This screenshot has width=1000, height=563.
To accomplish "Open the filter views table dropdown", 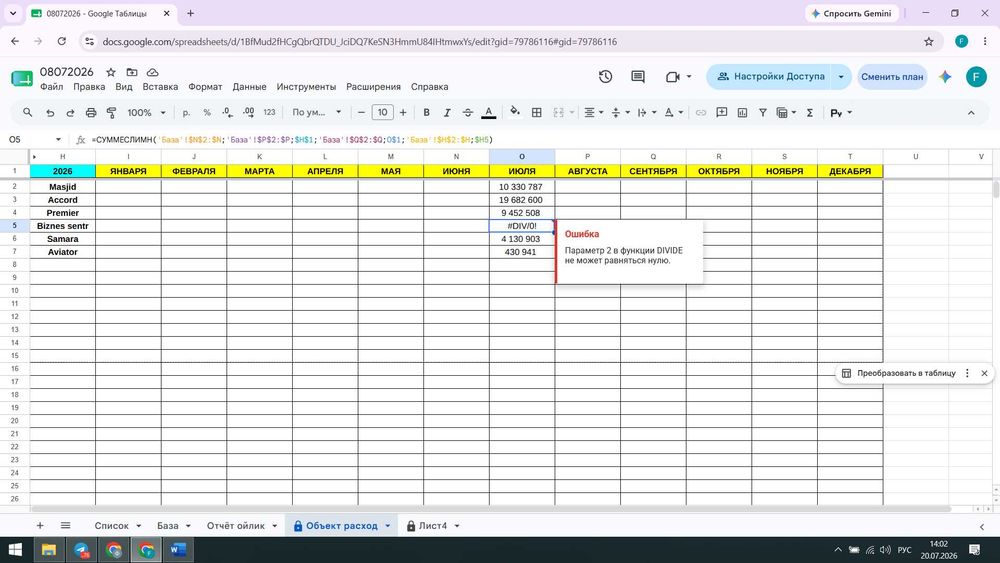I will pos(786,112).
